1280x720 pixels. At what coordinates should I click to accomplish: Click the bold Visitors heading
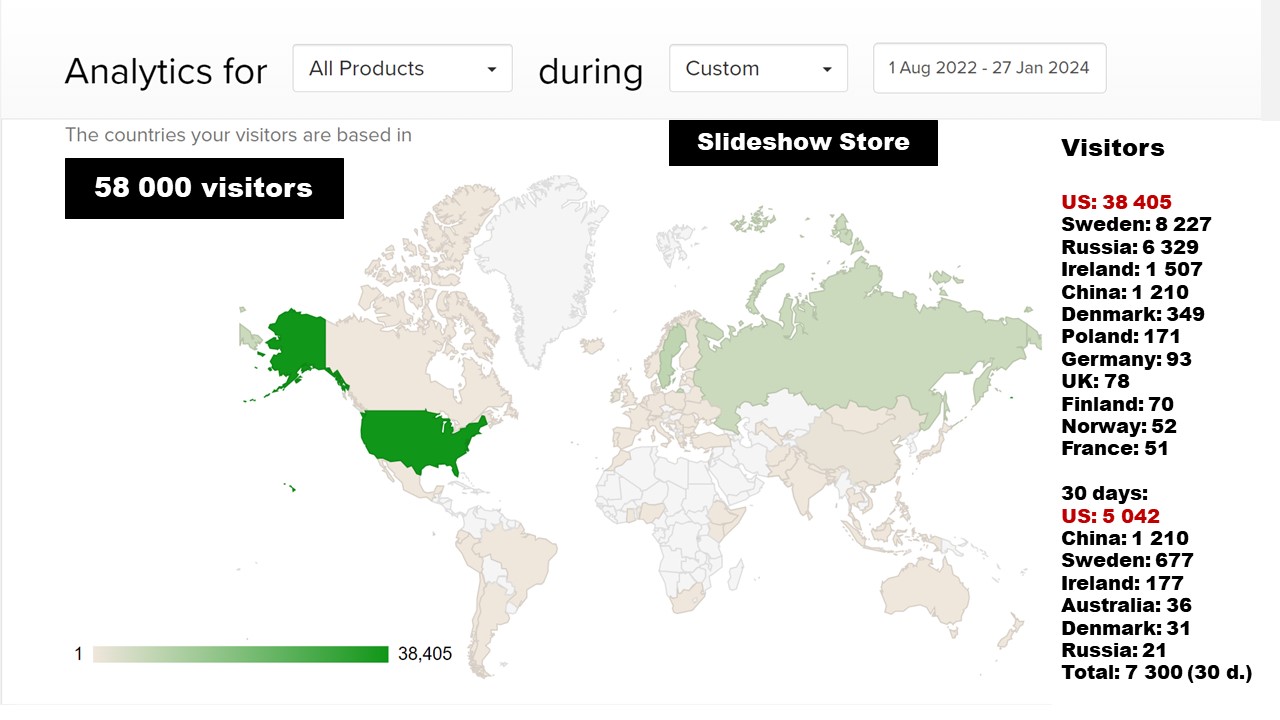[x=1112, y=148]
